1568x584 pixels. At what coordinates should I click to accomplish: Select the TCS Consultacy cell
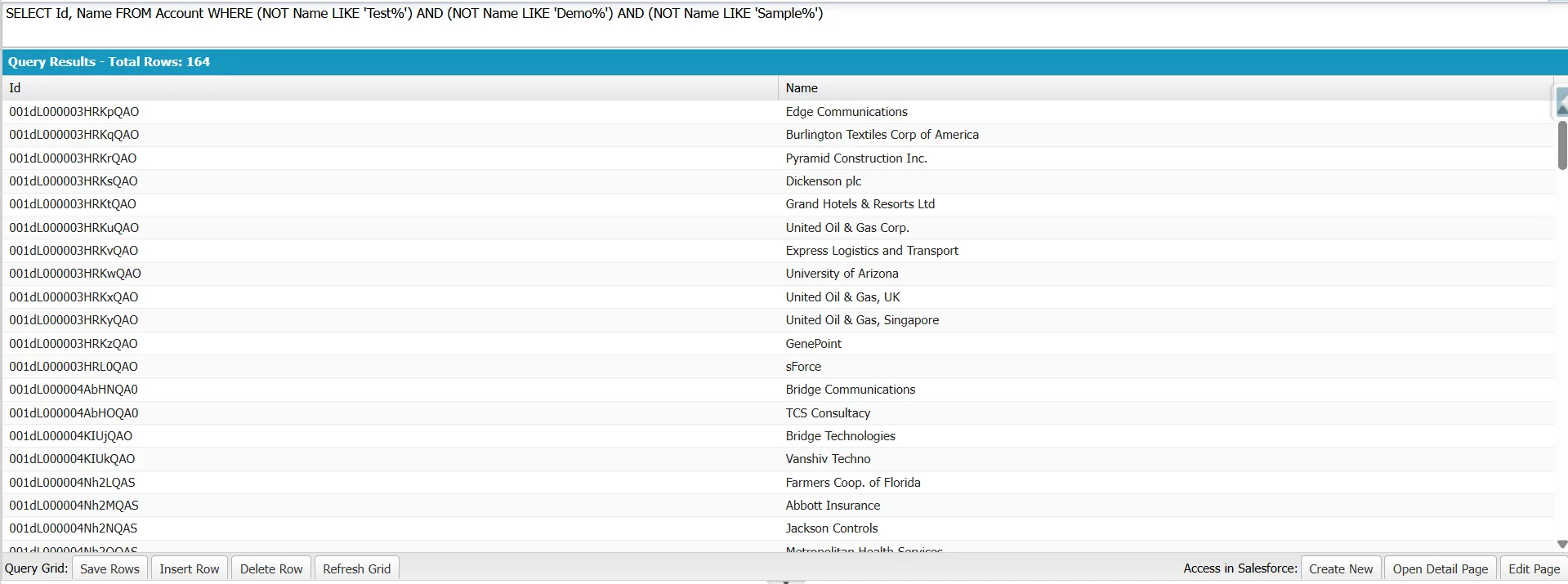click(1166, 413)
